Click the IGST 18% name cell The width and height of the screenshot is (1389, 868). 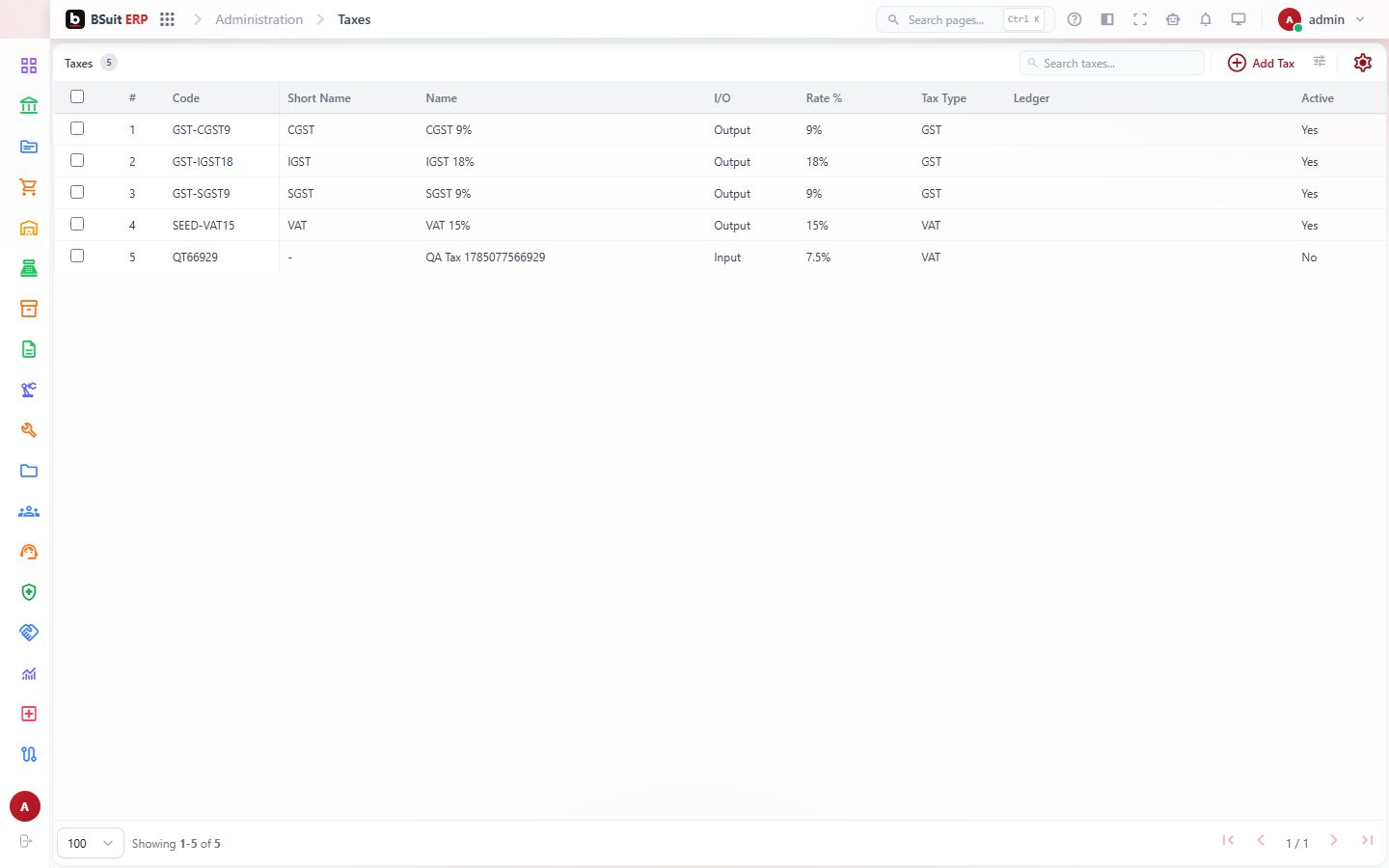(x=449, y=162)
